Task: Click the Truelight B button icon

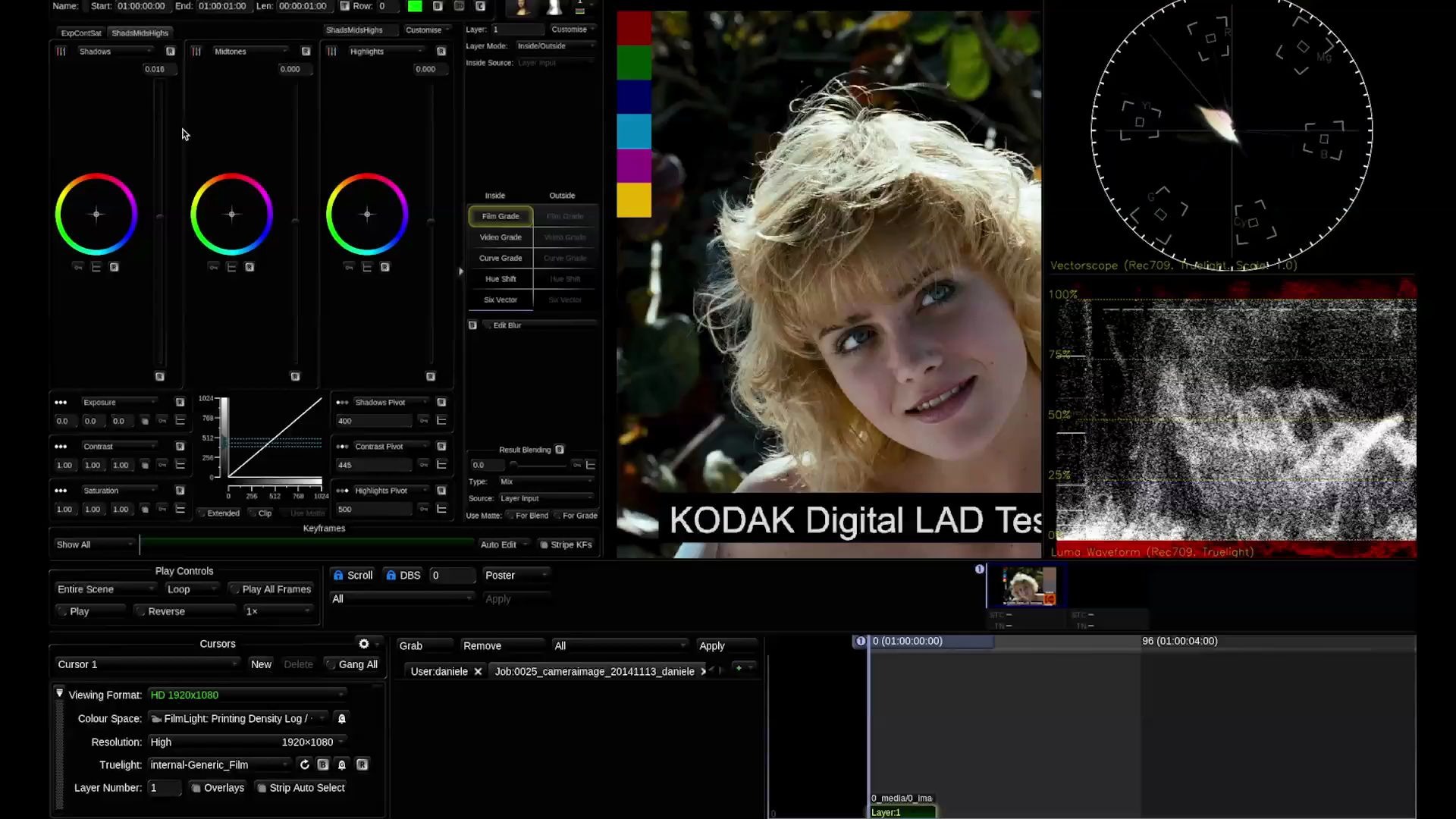Action: [x=323, y=764]
